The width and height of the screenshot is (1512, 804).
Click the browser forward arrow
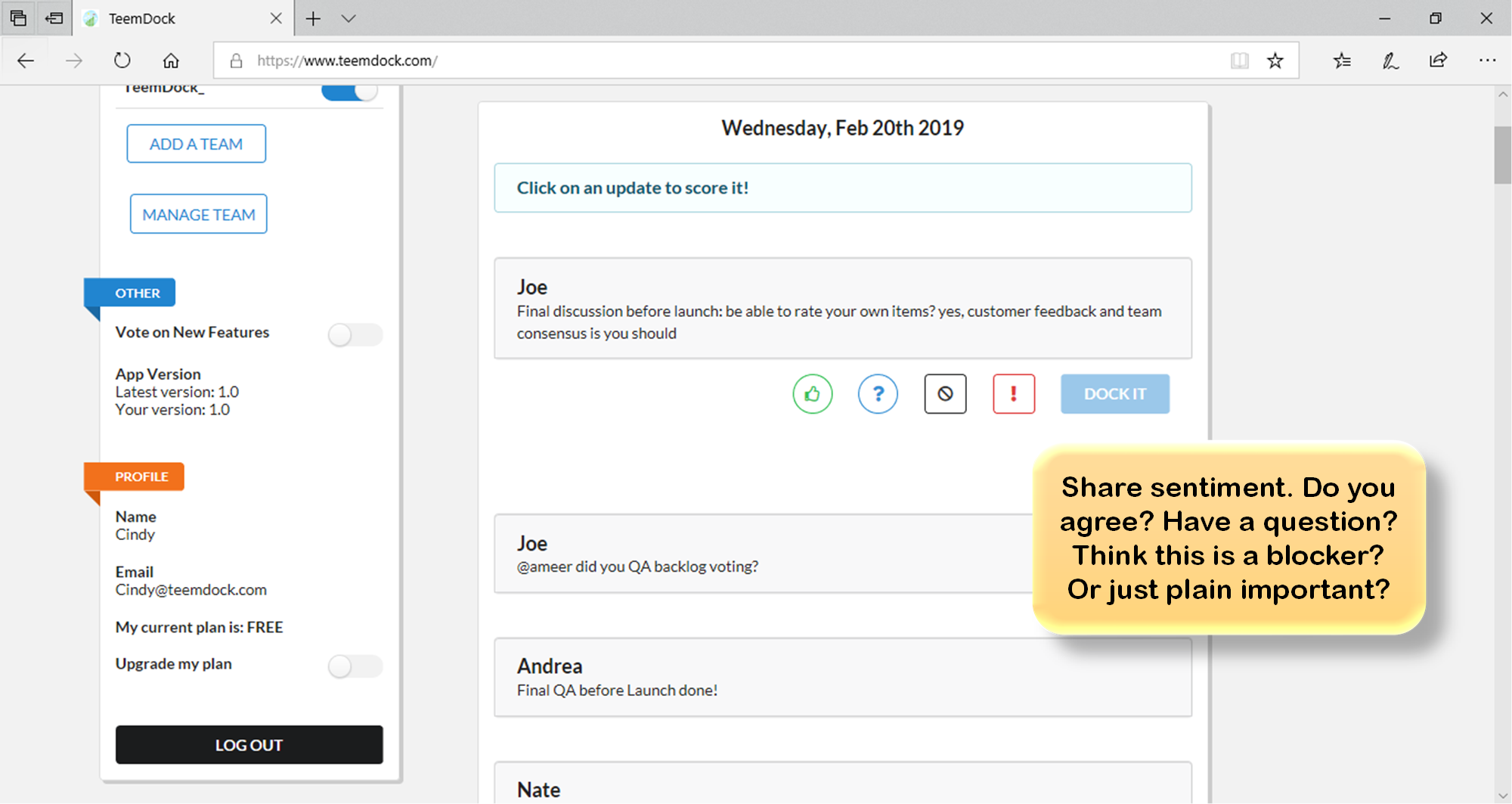tap(73, 61)
